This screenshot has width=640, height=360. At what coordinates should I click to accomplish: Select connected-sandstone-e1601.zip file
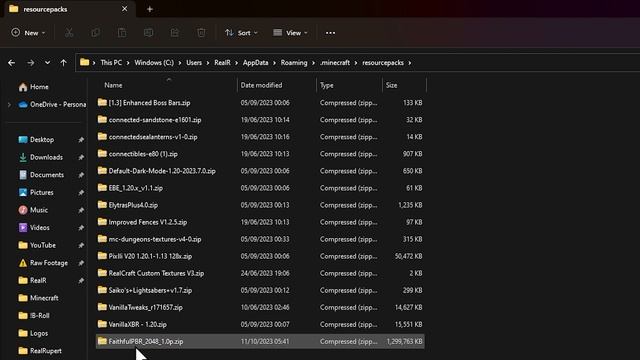coord(260,120)
